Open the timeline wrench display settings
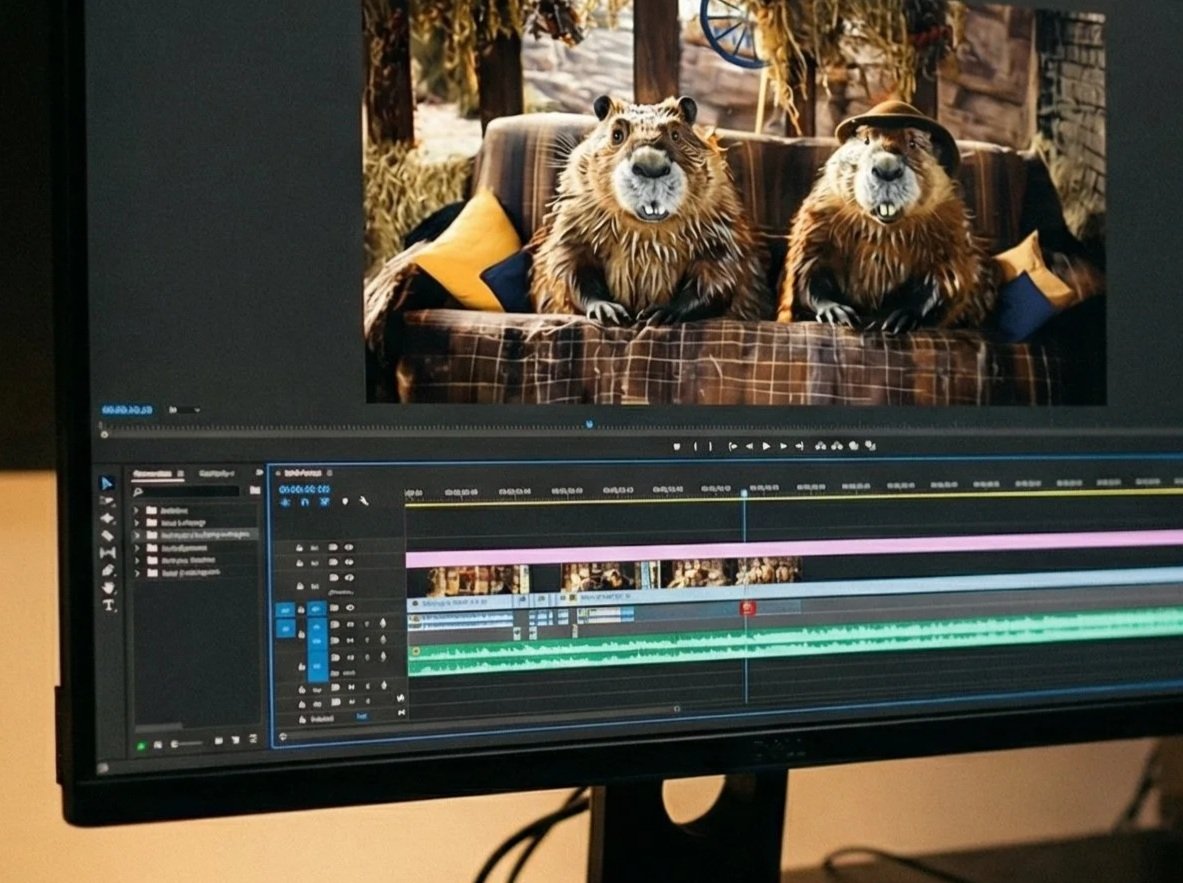The width and height of the screenshot is (1183, 883). [x=364, y=501]
